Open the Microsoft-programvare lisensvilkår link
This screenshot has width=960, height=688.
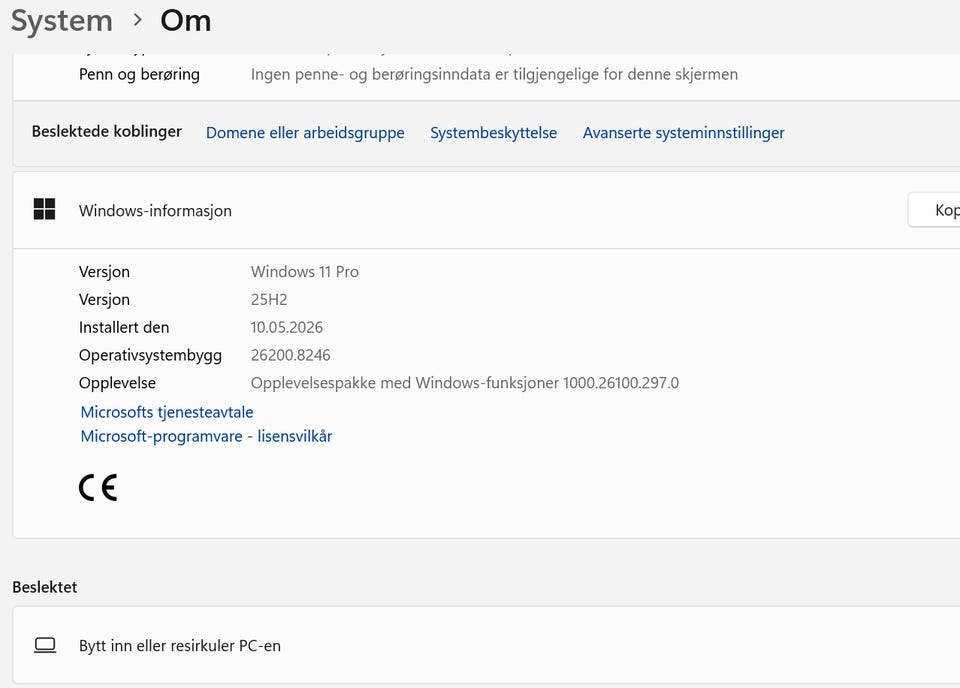pyautogui.click(x=206, y=436)
